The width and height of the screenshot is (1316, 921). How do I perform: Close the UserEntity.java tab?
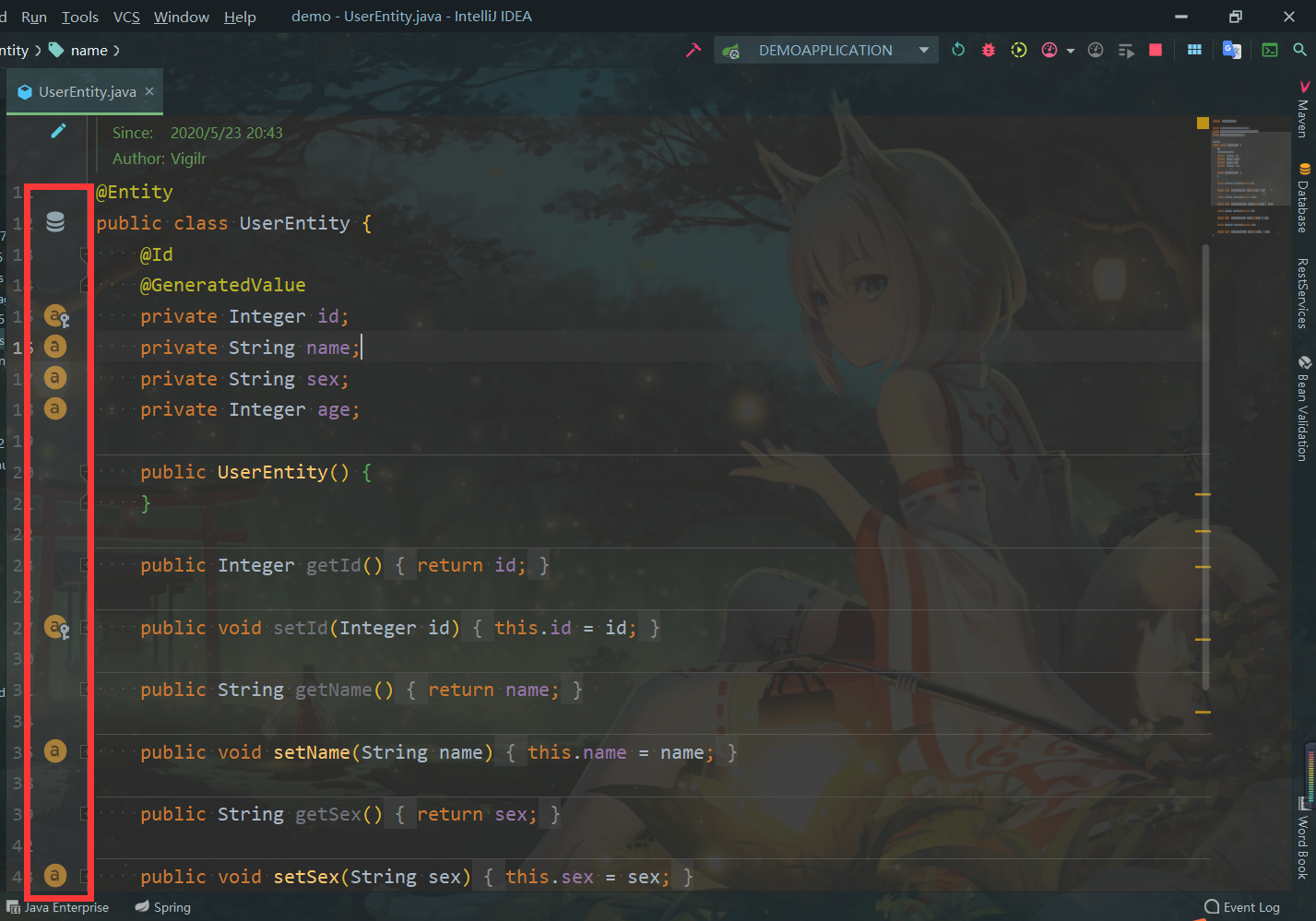pos(149,91)
